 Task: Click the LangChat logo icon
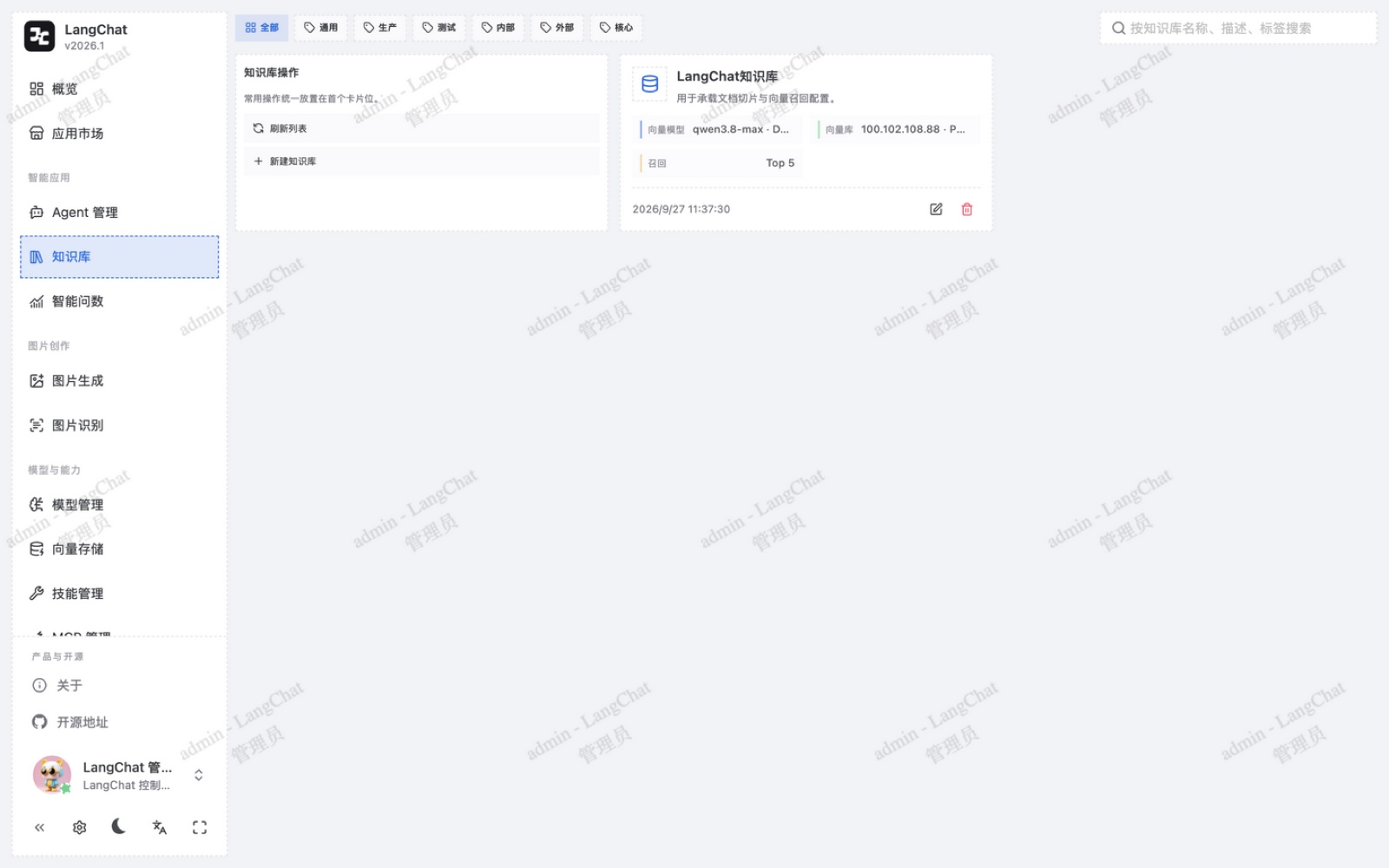click(x=39, y=36)
